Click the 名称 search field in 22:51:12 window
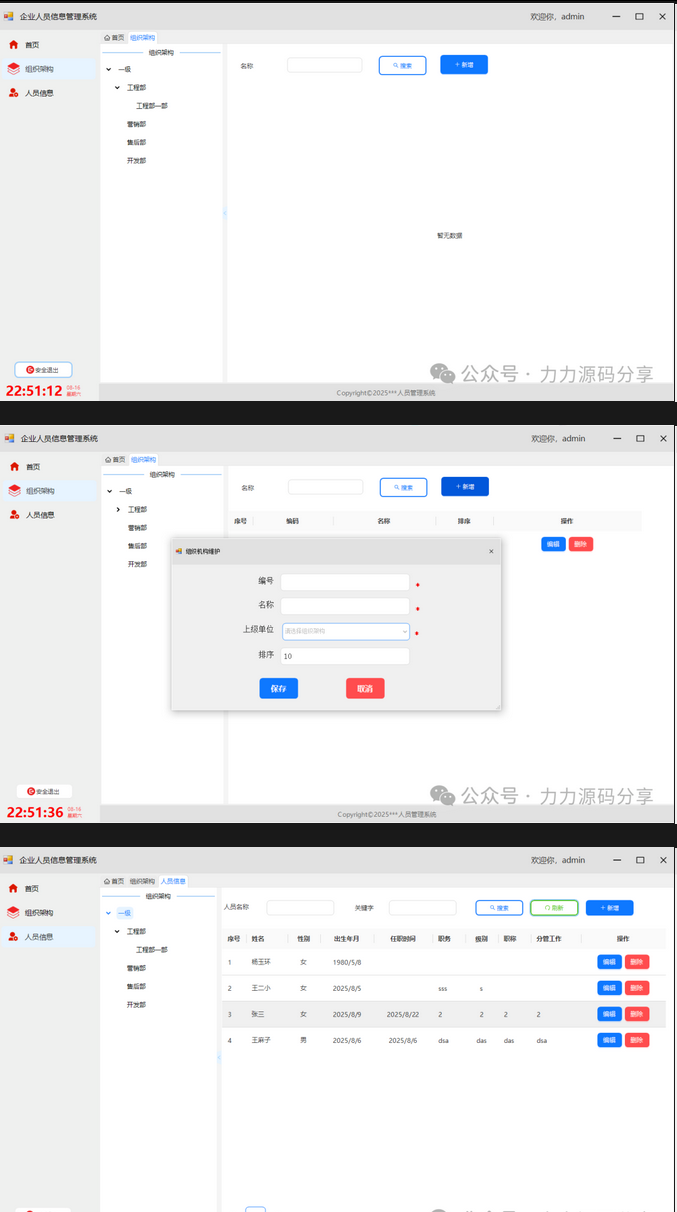 (x=325, y=65)
